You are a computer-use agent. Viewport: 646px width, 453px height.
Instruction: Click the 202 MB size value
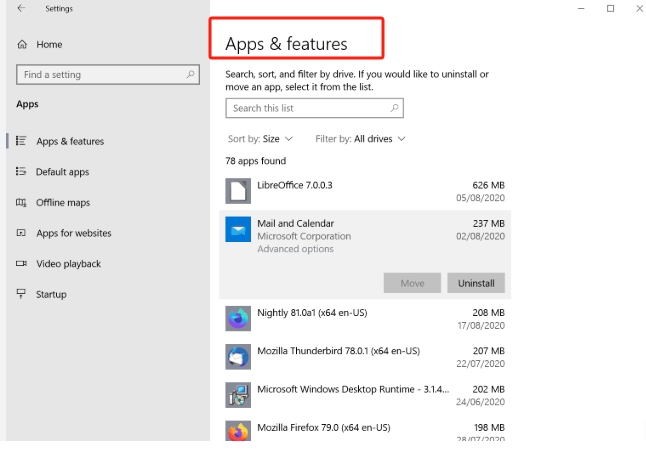488,389
